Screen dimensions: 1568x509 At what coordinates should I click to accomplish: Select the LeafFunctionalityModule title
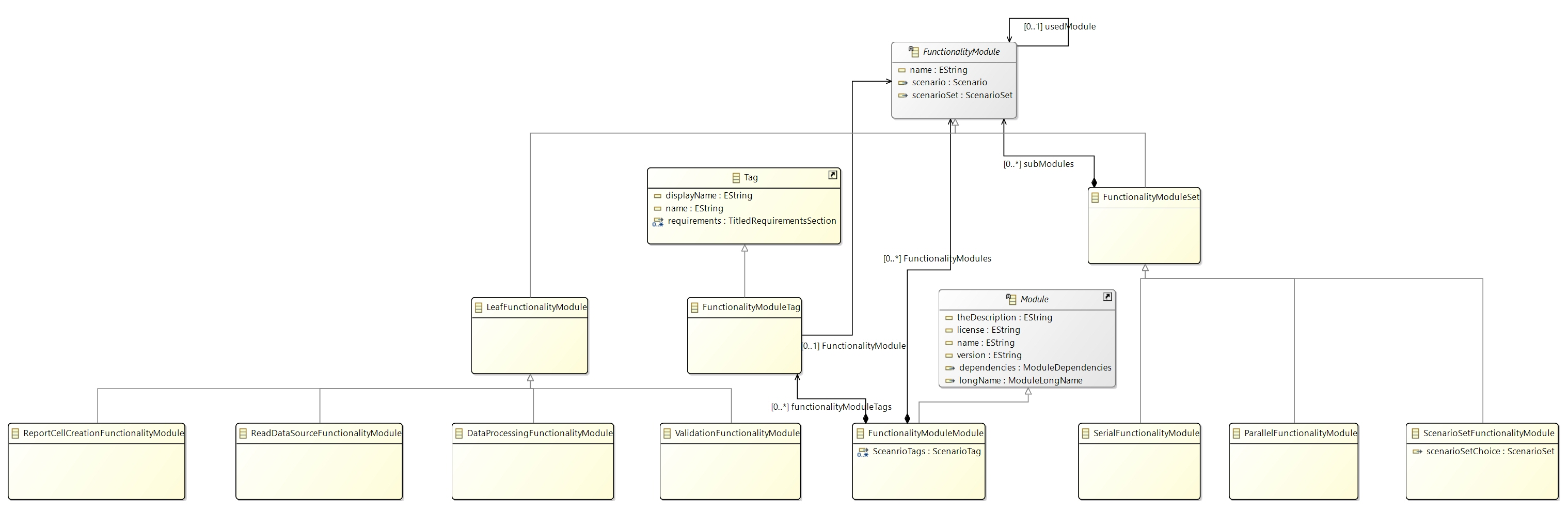coord(536,308)
